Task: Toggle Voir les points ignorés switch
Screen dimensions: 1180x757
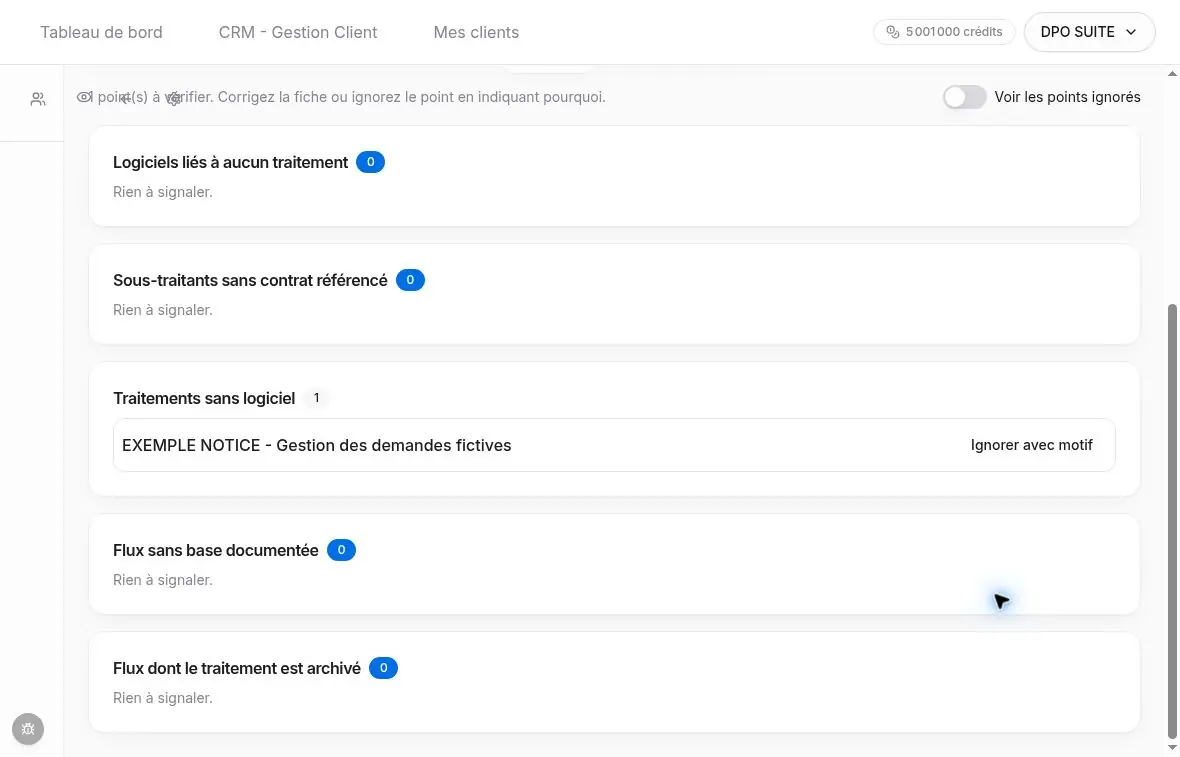Action: point(964,97)
